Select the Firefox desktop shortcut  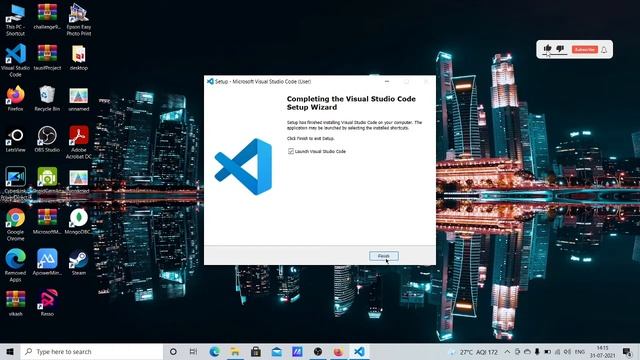click(16, 98)
